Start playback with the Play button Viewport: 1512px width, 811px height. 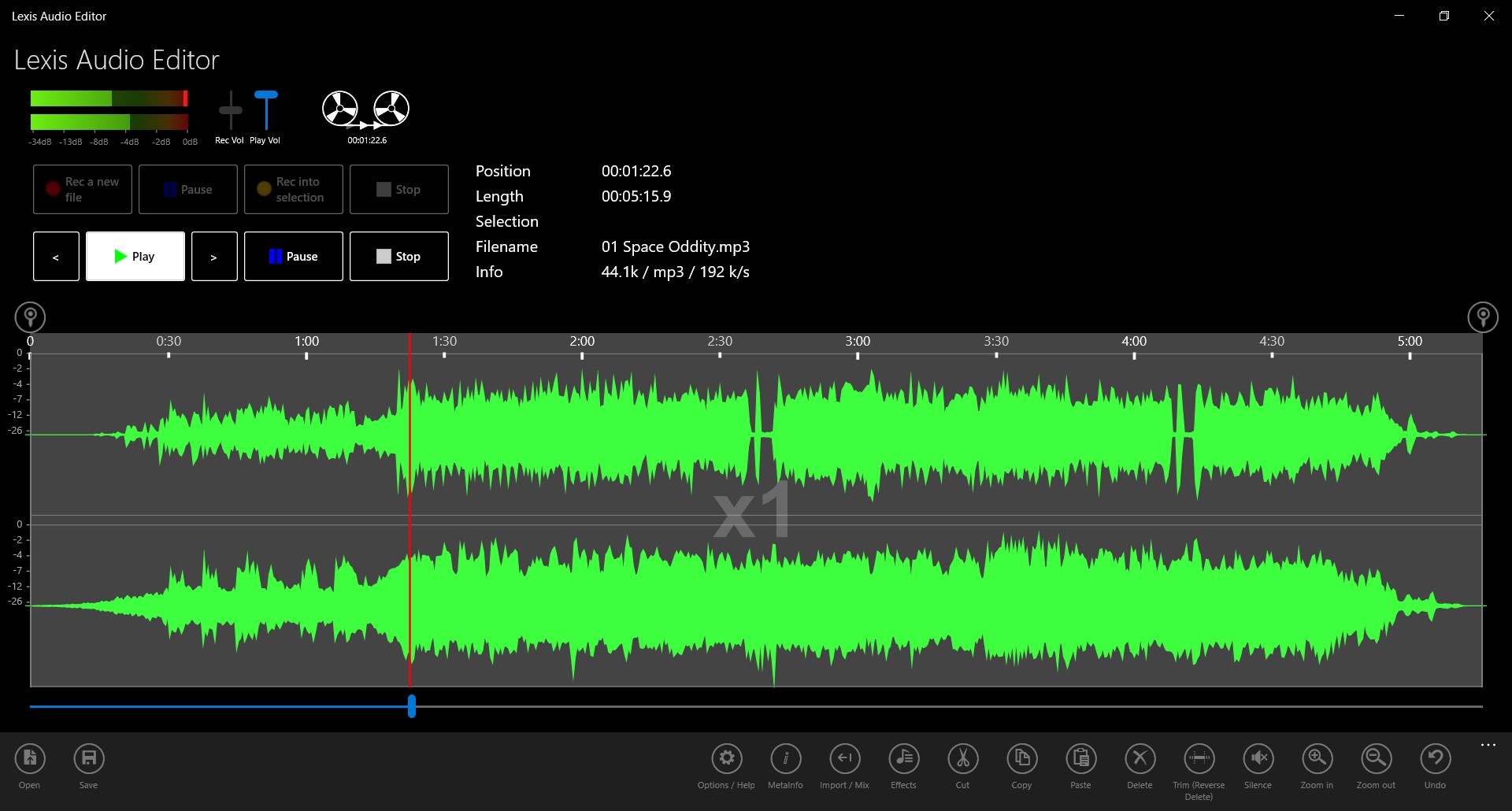pos(135,256)
